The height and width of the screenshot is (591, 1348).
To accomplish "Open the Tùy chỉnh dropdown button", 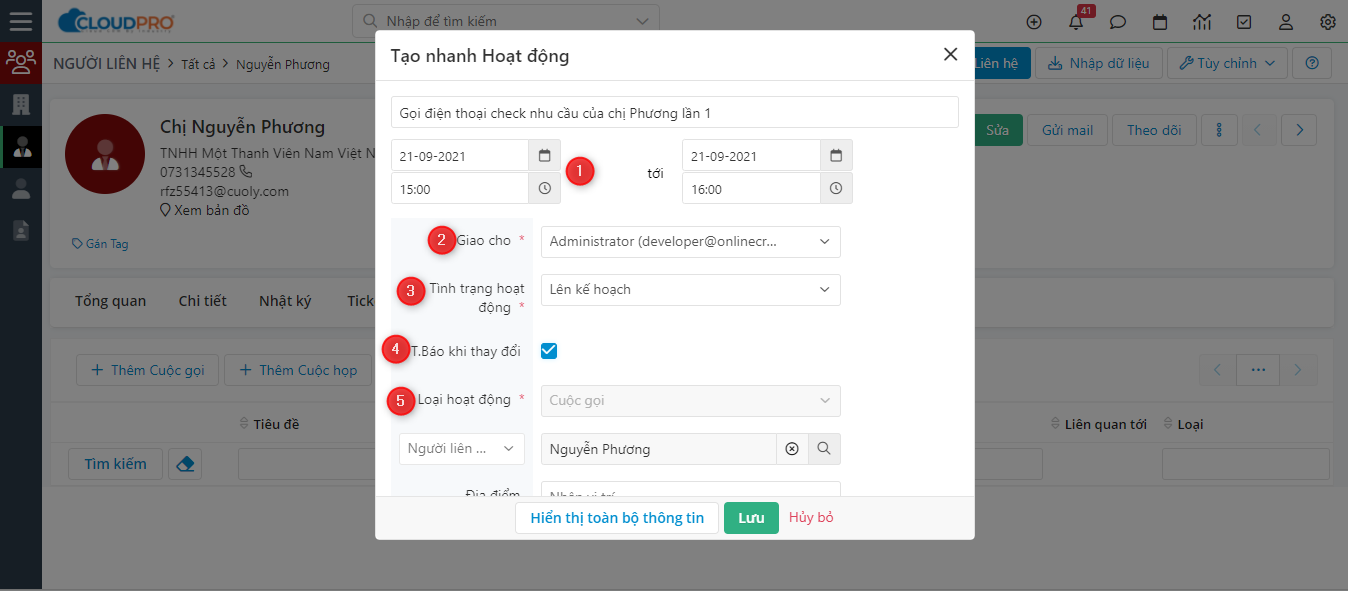I will [x=1227, y=63].
